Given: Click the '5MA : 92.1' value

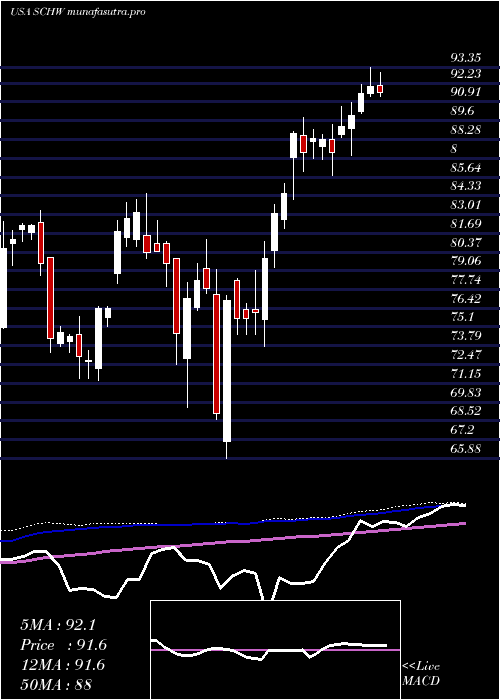Looking at the screenshot, I should pyautogui.click(x=58, y=625).
